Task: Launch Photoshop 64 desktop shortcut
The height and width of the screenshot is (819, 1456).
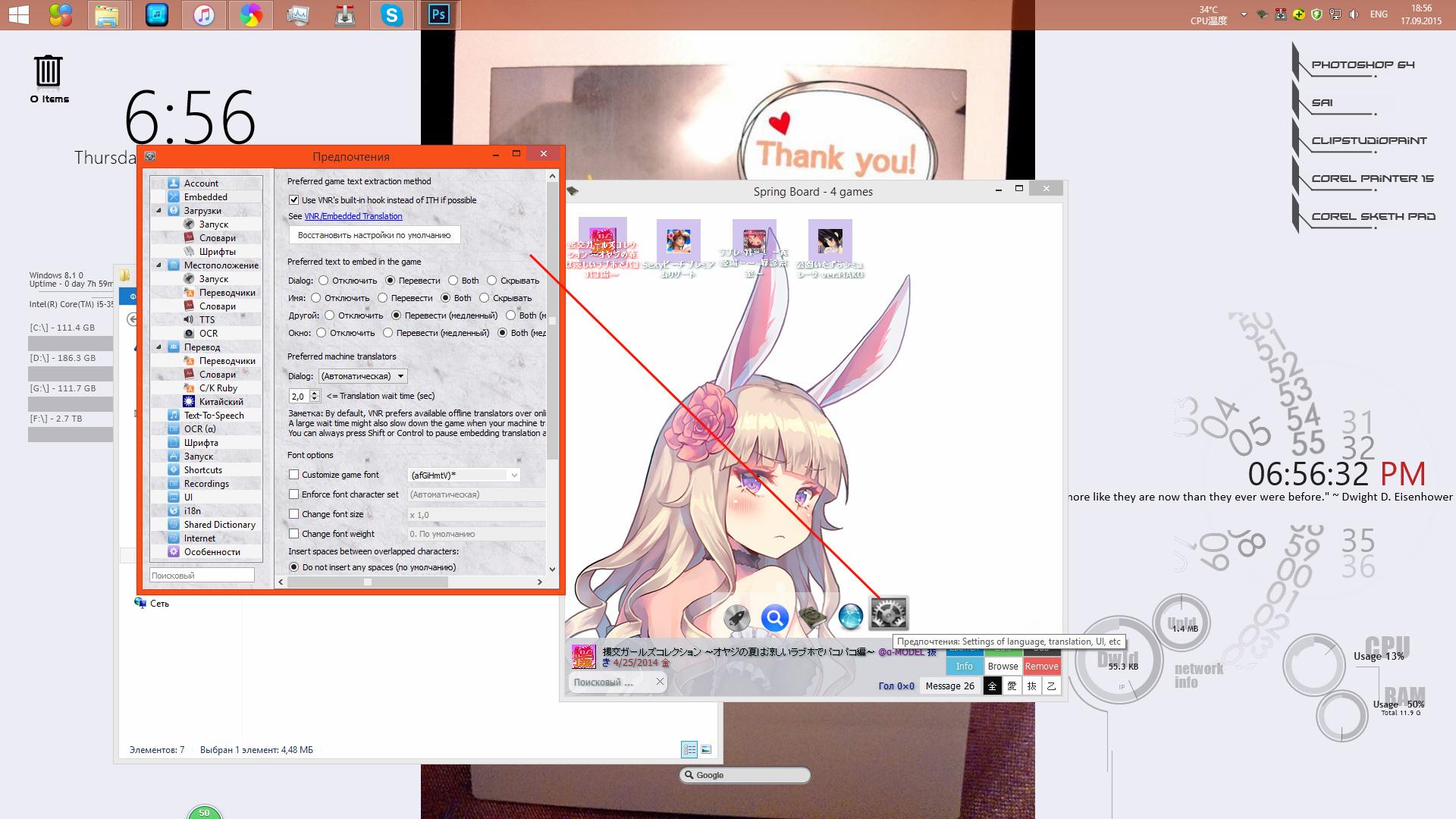Action: pyautogui.click(x=1363, y=64)
